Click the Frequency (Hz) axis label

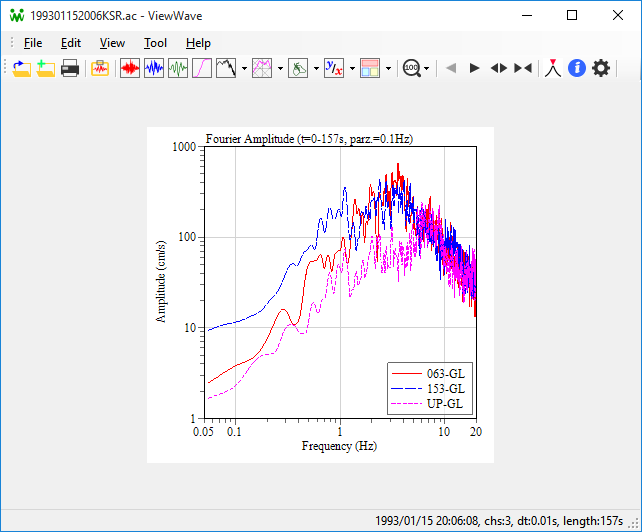pos(339,446)
